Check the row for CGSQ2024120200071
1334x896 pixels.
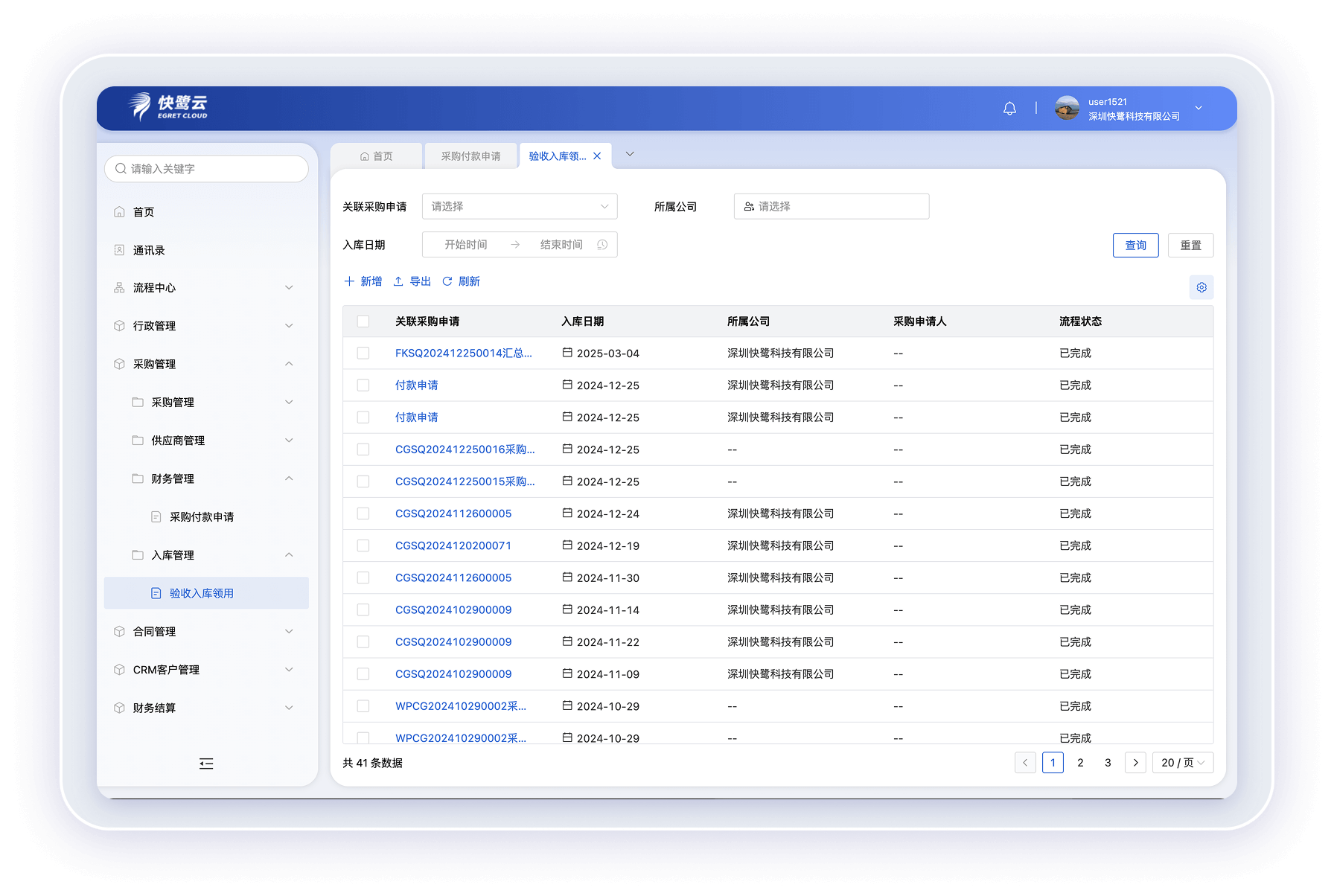(x=363, y=545)
